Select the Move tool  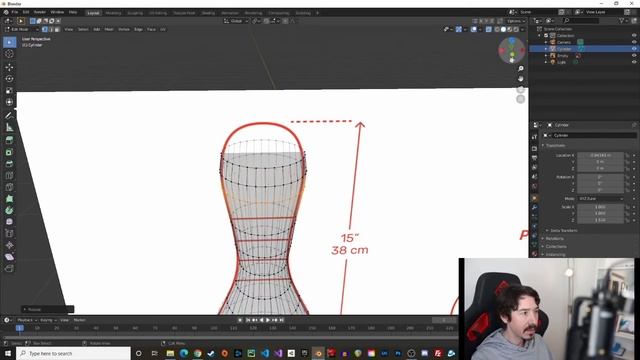pos(9,67)
